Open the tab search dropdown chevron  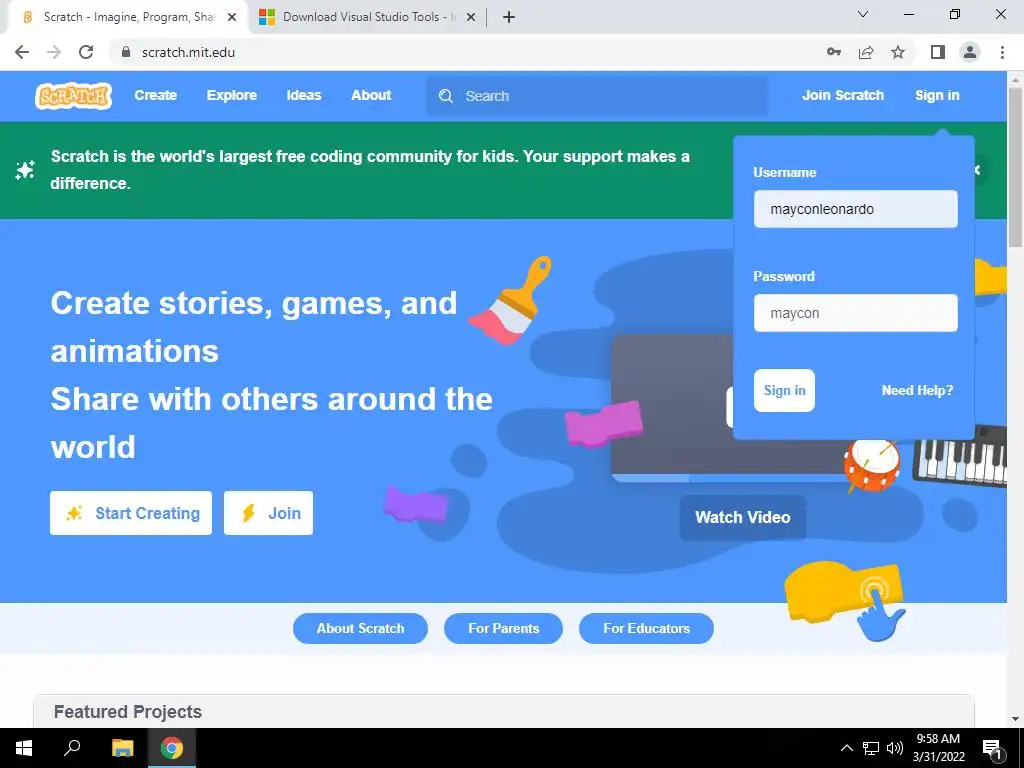tap(863, 14)
